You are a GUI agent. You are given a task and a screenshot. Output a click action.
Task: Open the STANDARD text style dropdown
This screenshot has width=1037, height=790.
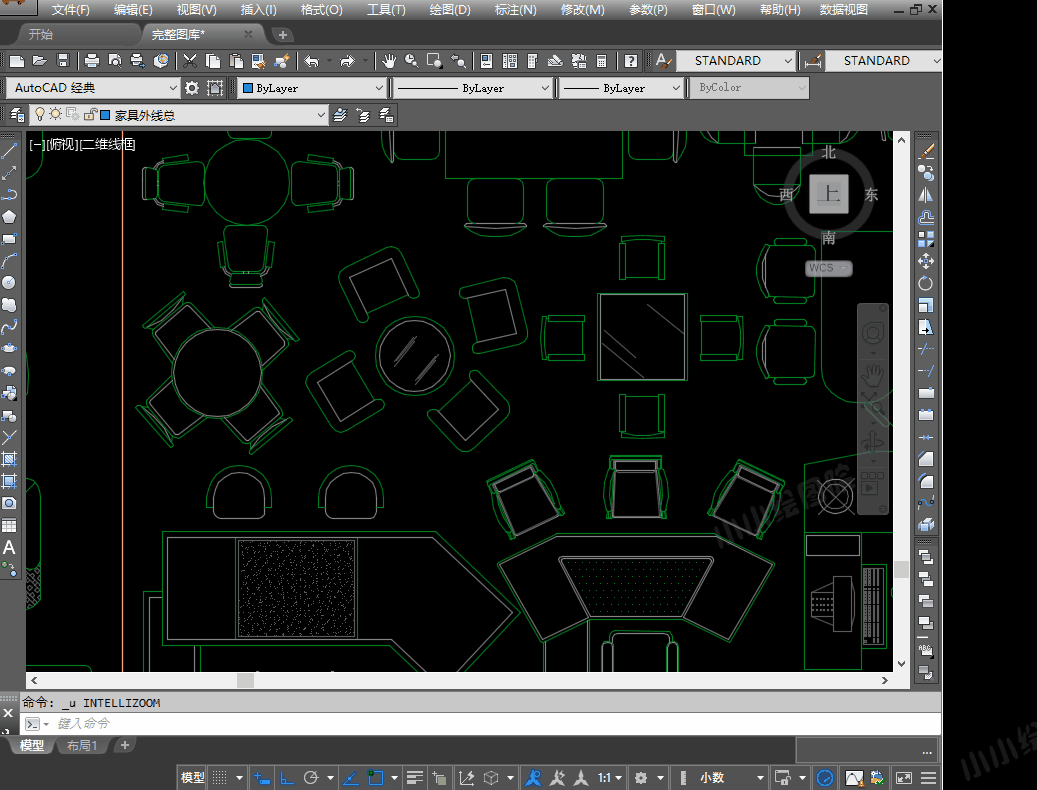734,61
